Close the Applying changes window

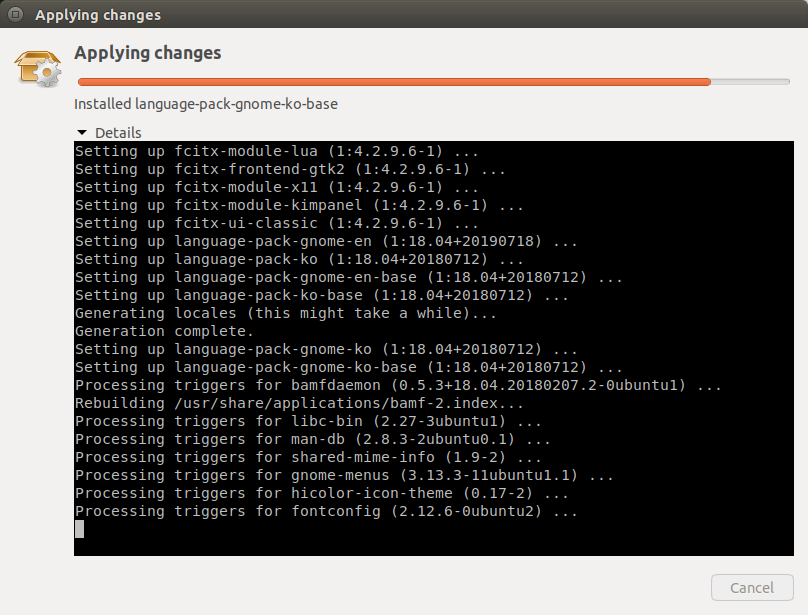pyautogui.click(x=15, y=14)
